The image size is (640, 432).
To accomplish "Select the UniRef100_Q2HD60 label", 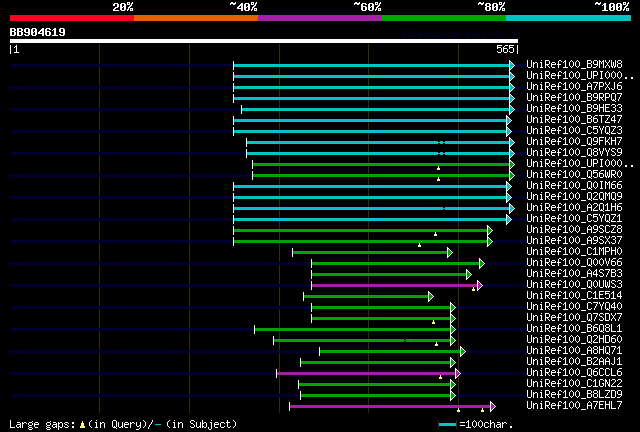I will (574, 340).
